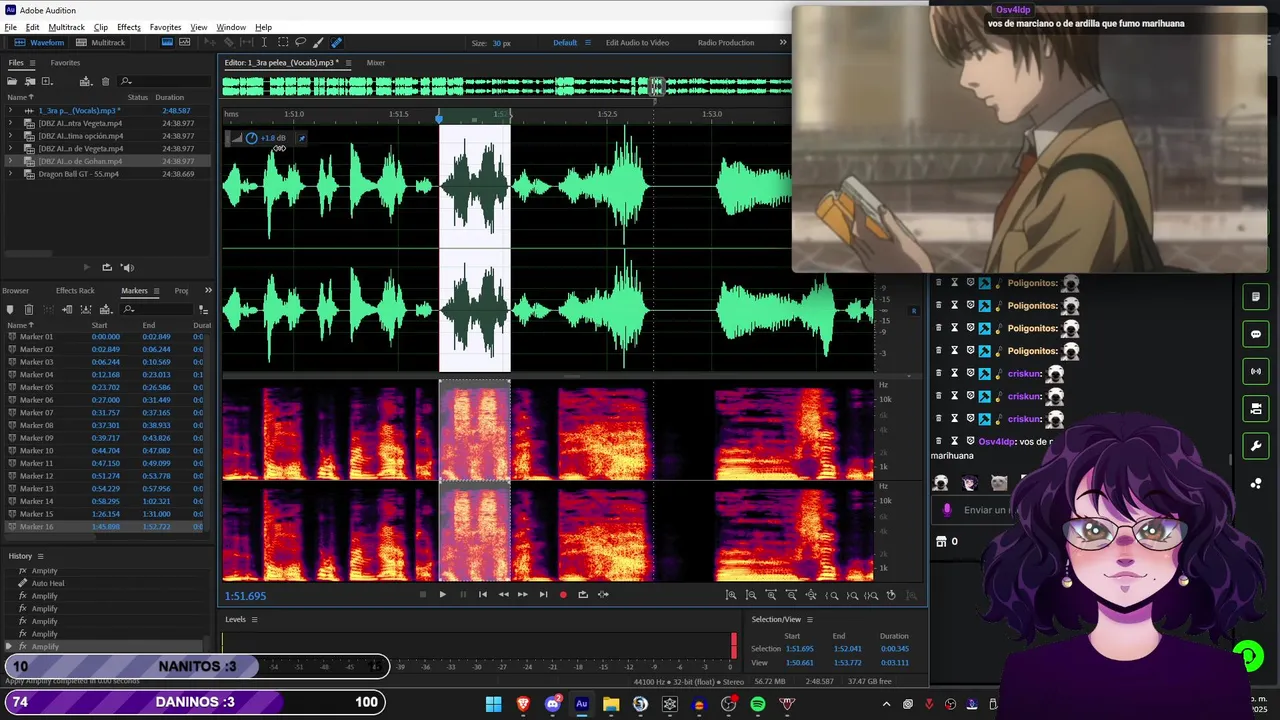Click the Zoom Out Full icon

[x=811, y=595]
